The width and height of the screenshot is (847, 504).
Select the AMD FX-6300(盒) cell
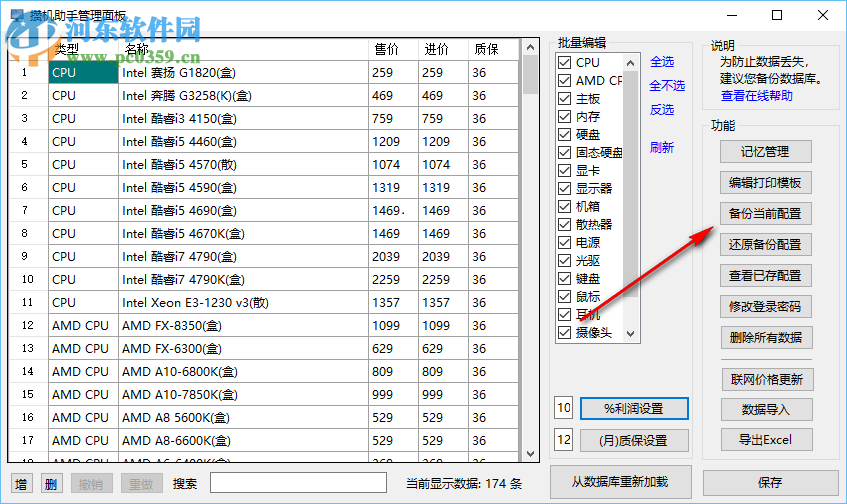point(244,349)
